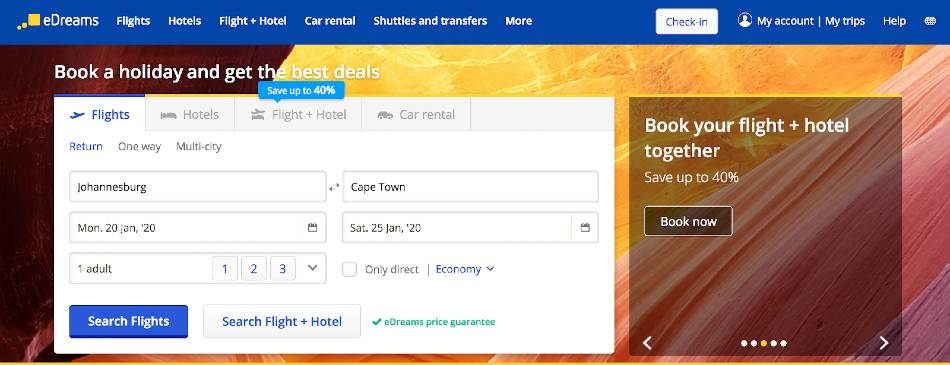Open the return date calendar icon
The width and height of the screenshot is (950, 365).
click(x=585, y=228)
